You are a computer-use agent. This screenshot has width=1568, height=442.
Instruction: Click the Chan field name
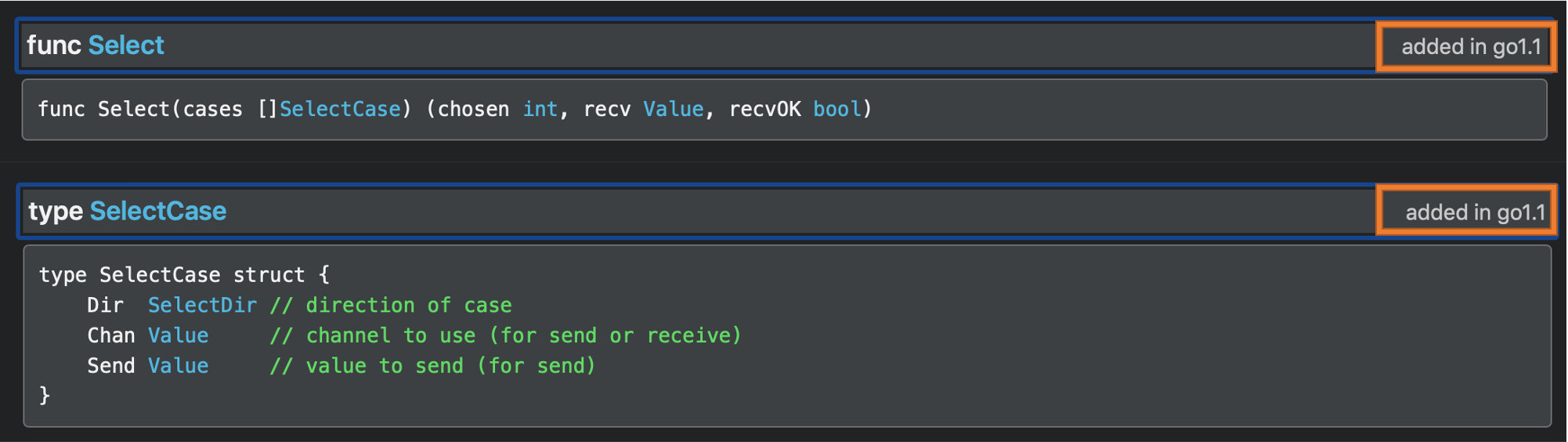tap(111, 335)
